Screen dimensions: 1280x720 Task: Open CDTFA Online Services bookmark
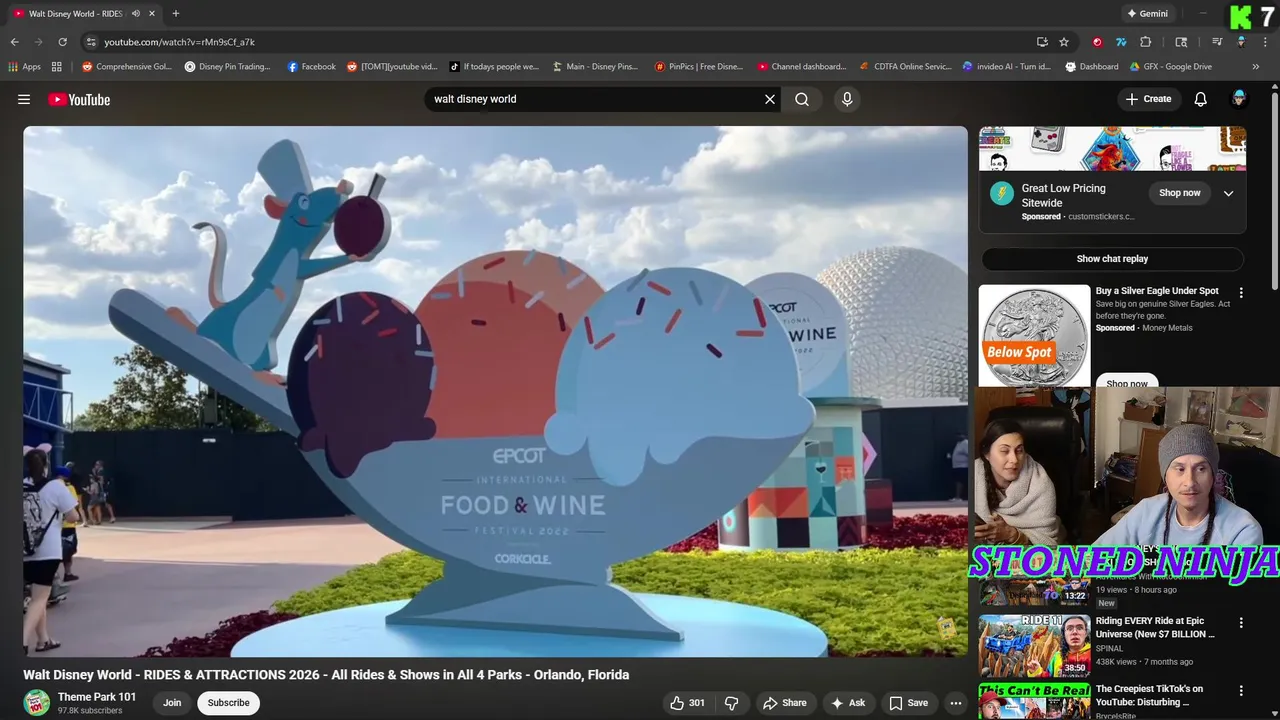pos(906,67)
